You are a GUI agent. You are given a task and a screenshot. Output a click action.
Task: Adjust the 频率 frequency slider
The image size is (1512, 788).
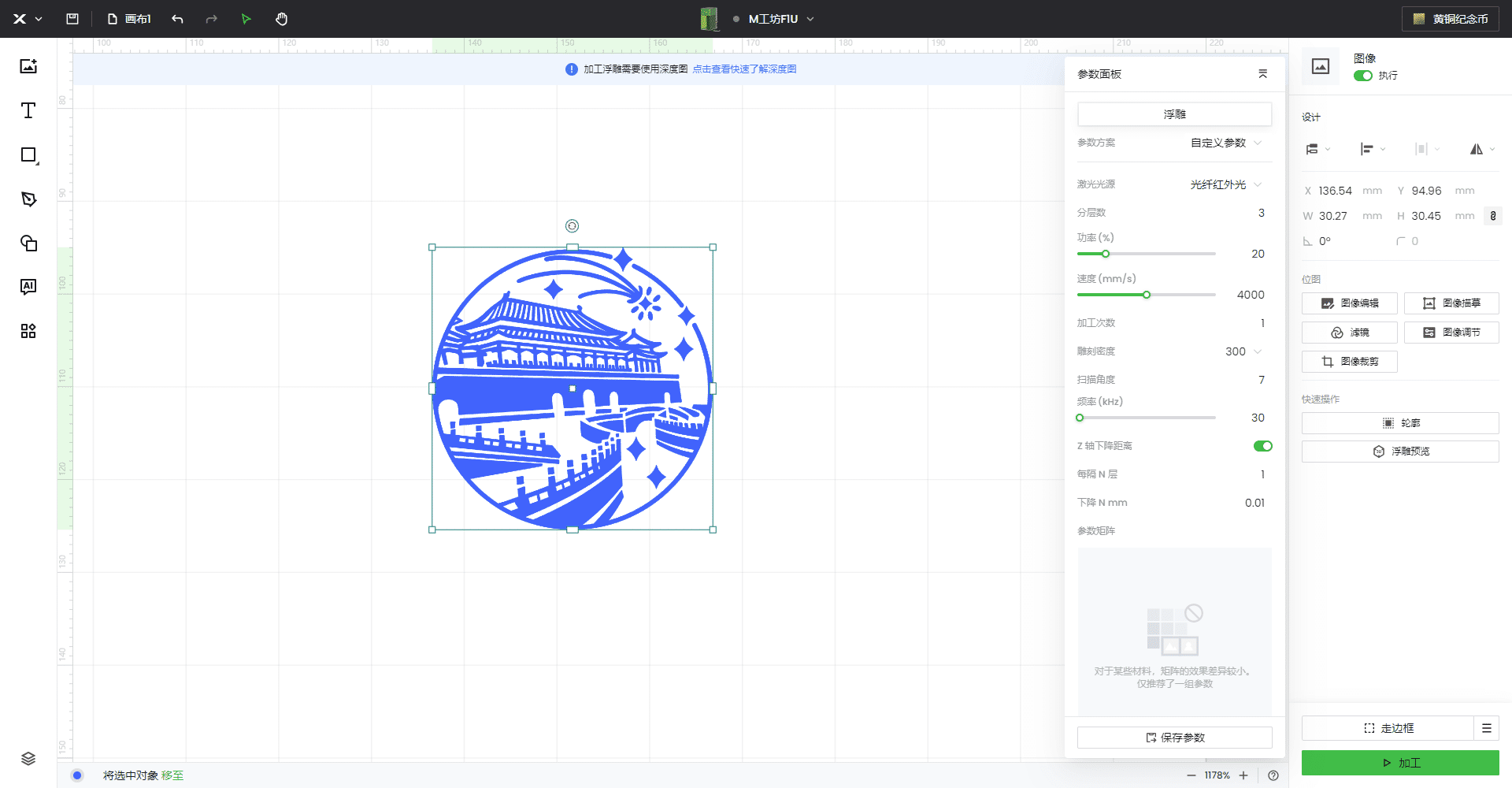point(1080,418)
